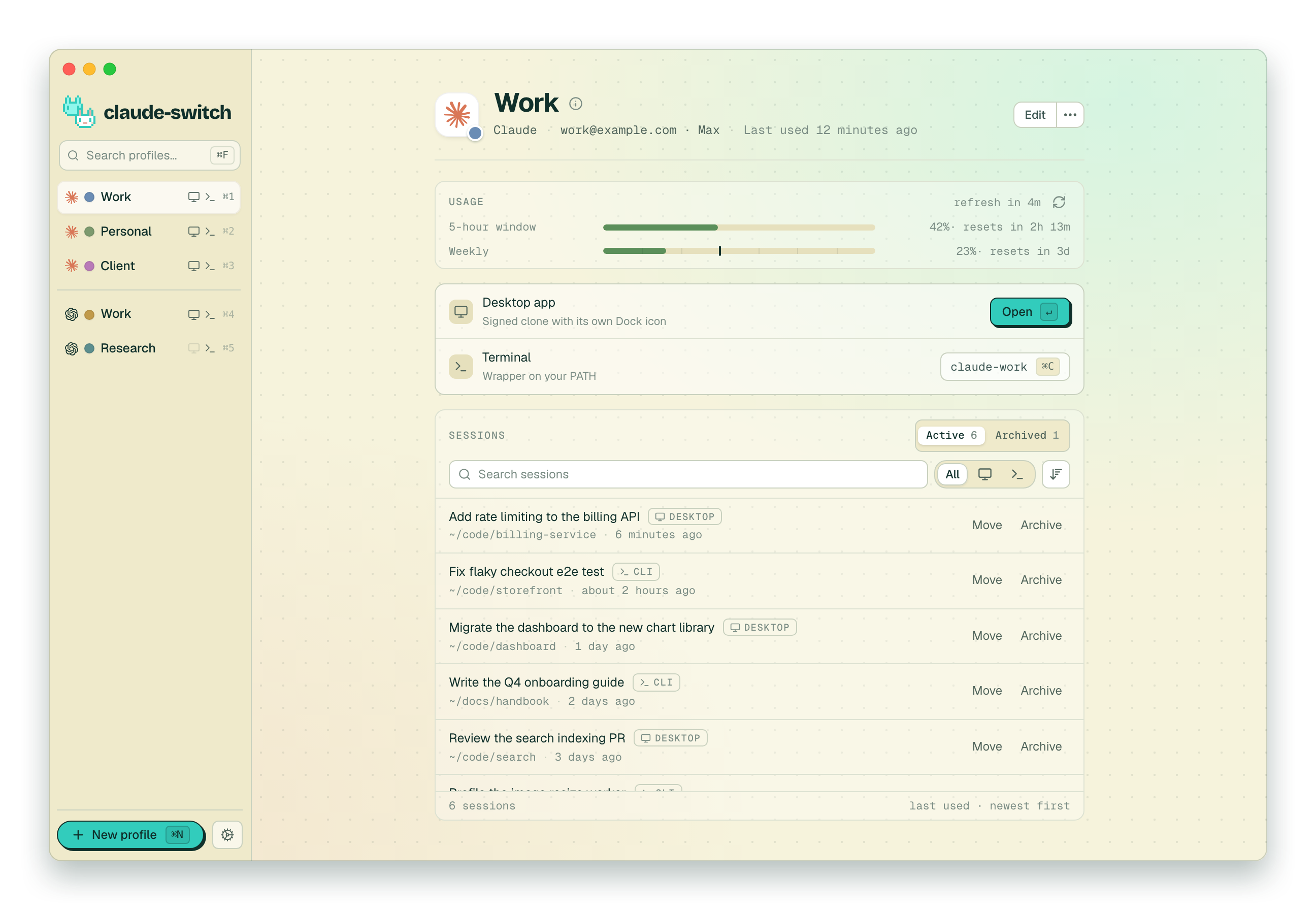Click the Weekly usage progress bar
Image resolution: width=1316 pixels, height=910 pixels.
tap(739, 251)
